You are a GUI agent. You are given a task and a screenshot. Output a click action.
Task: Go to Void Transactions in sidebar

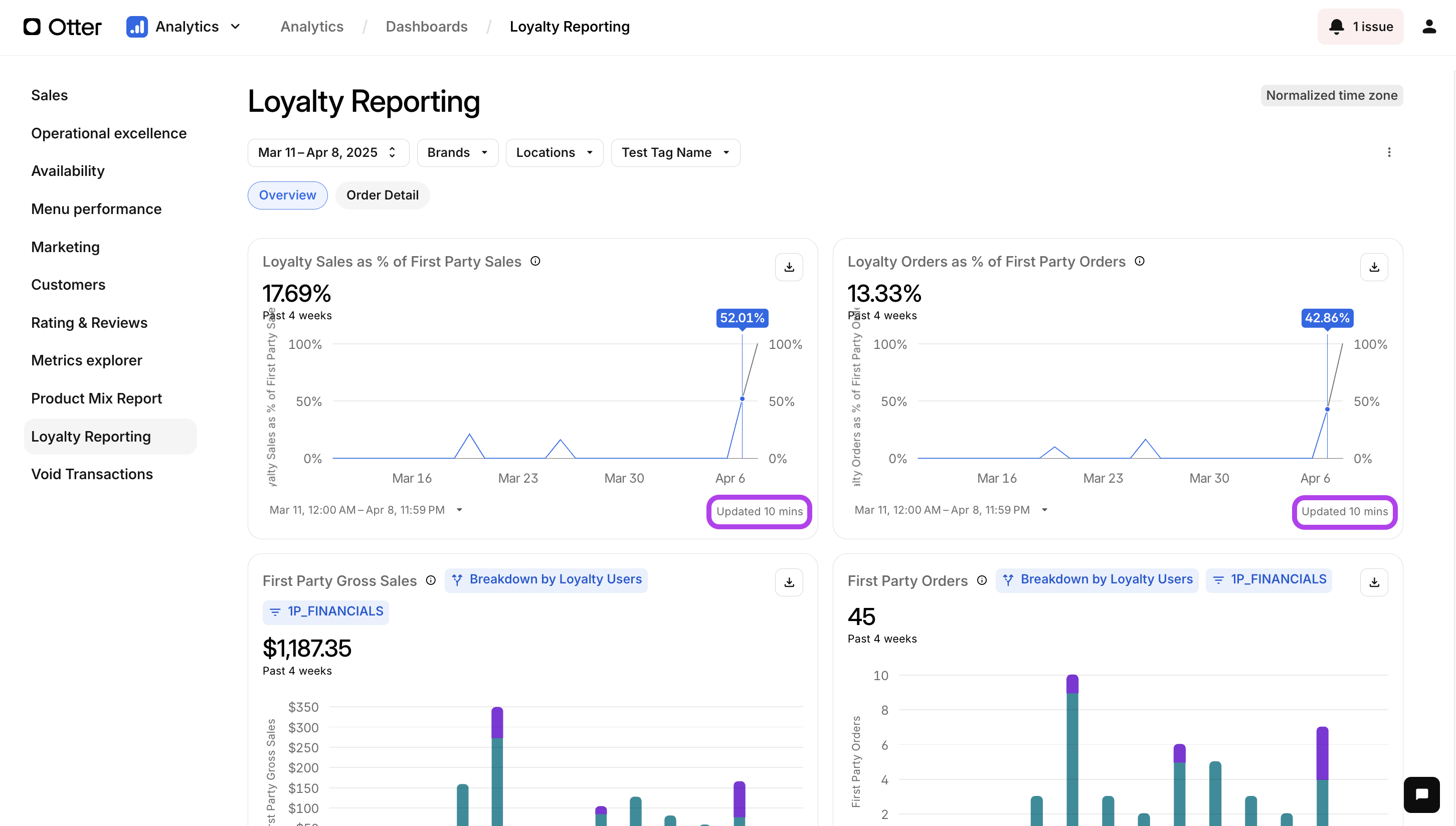point(92,474)
